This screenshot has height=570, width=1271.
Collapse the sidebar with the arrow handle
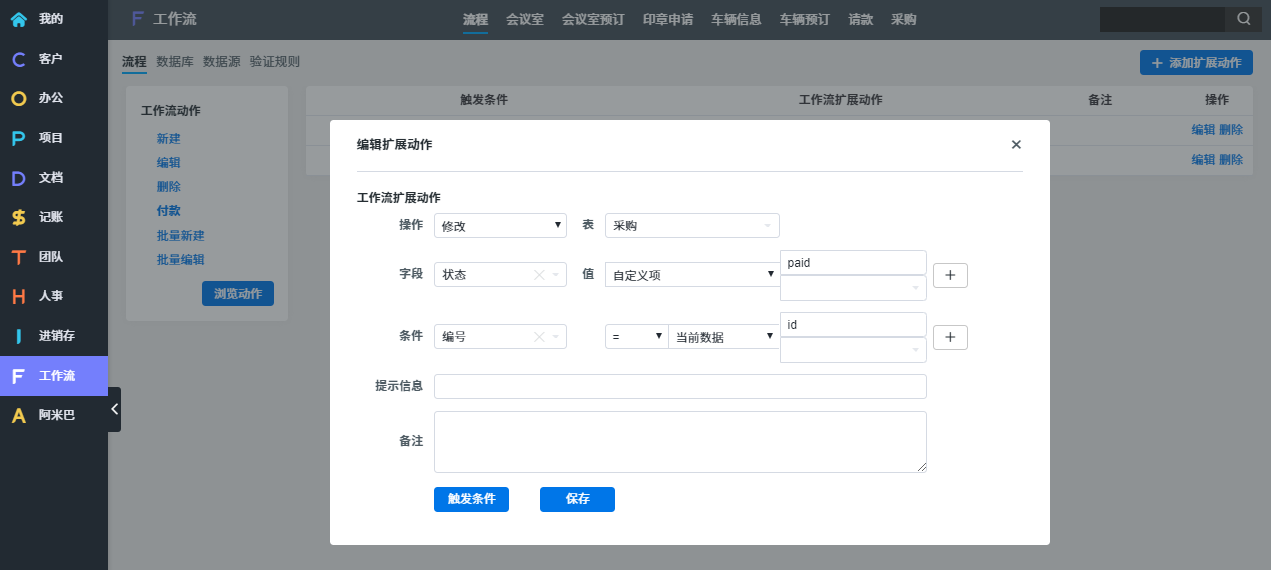tap(114, 409)
